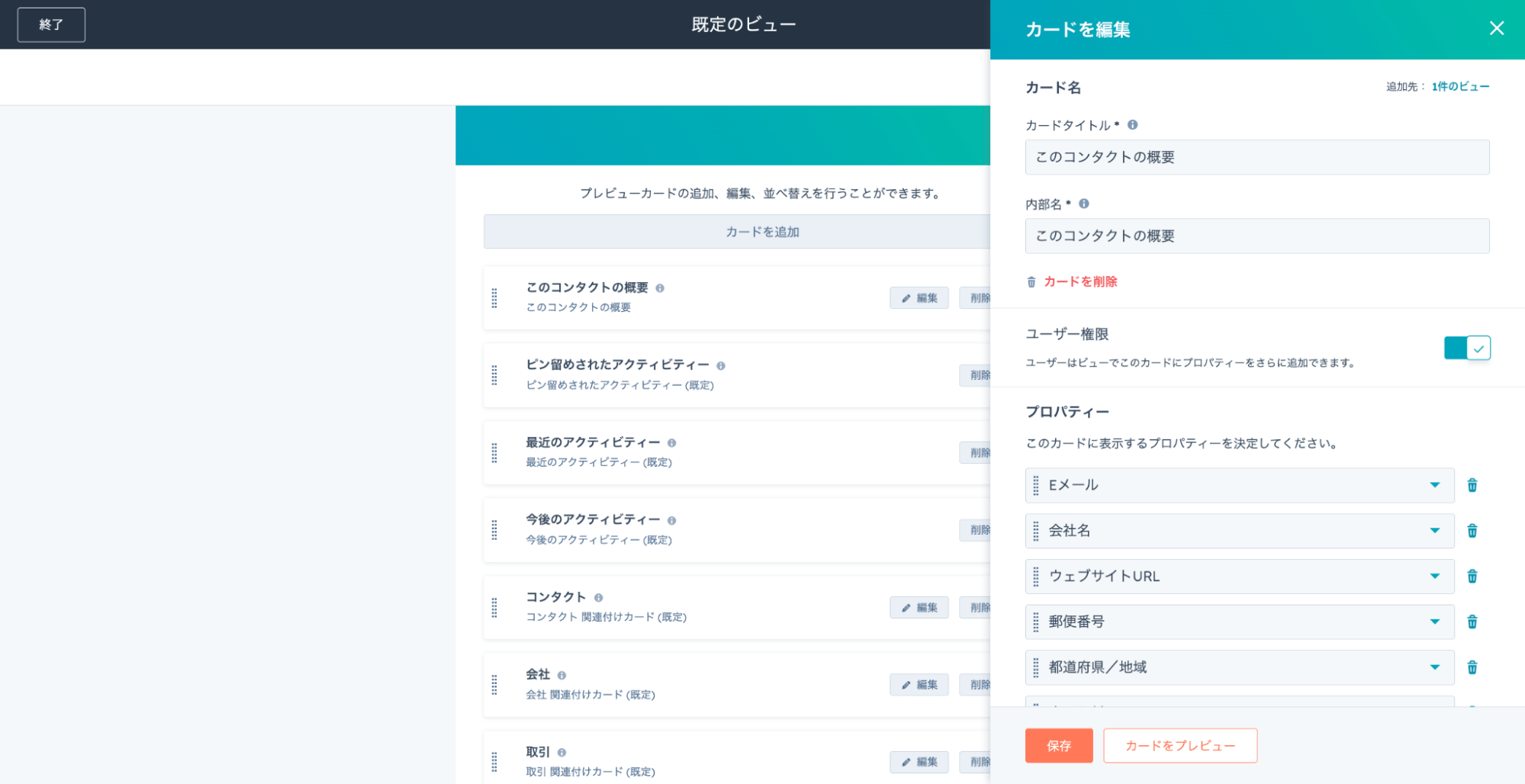The height and width of the screenshot is (784, 1525).
Task: Click trash icon beside 郵便番号 property
Action: pos(1472,622)
